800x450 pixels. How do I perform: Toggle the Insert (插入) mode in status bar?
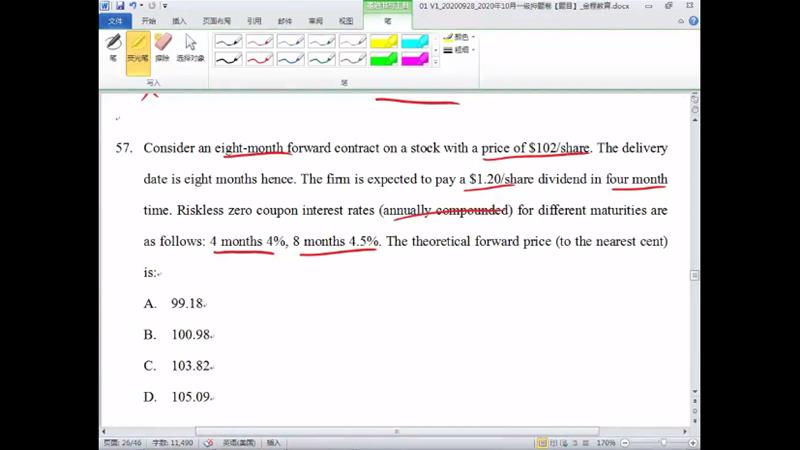[x=274, y=442]
